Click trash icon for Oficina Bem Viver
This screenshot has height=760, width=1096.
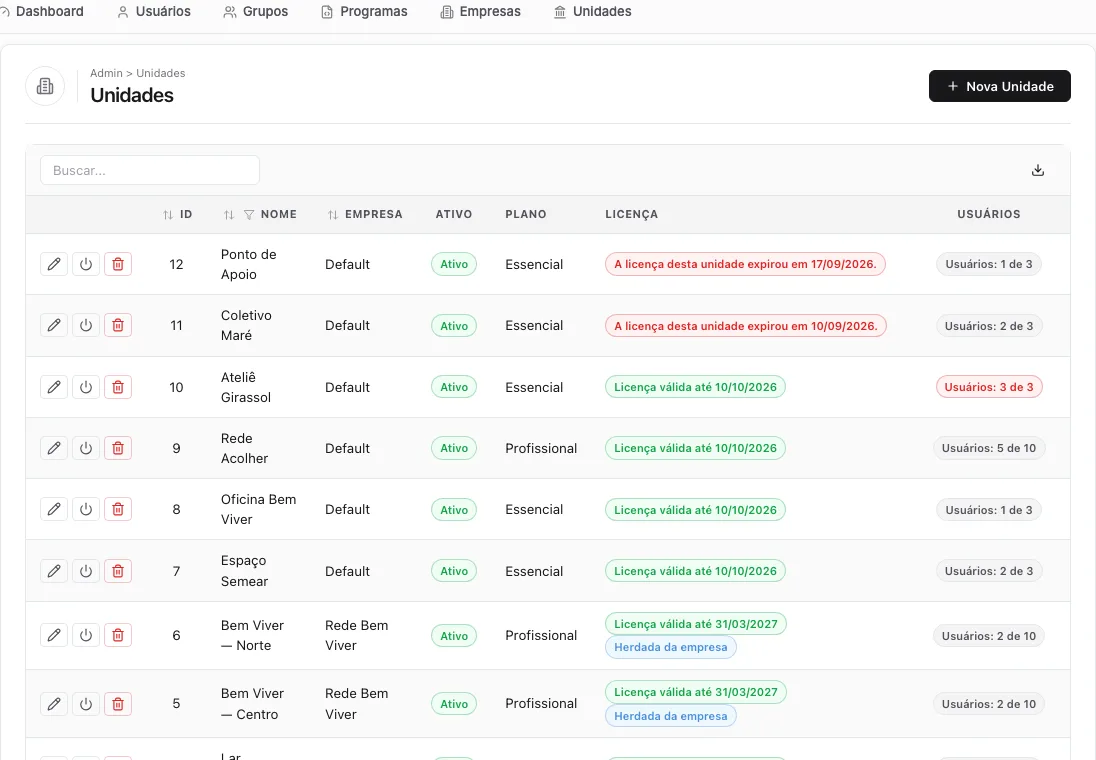pos(118,509)
